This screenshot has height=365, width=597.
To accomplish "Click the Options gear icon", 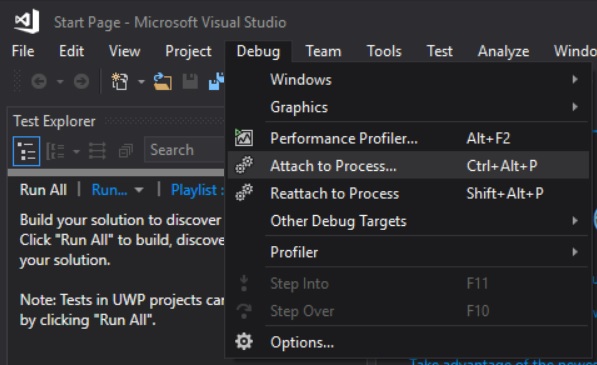I will pos(244,341).
